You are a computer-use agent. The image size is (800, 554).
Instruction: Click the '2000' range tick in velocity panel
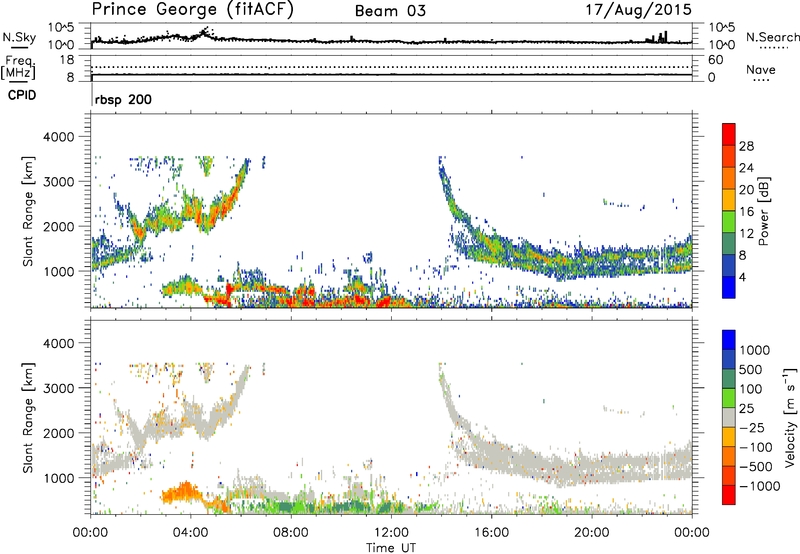[x=58, y=433]
